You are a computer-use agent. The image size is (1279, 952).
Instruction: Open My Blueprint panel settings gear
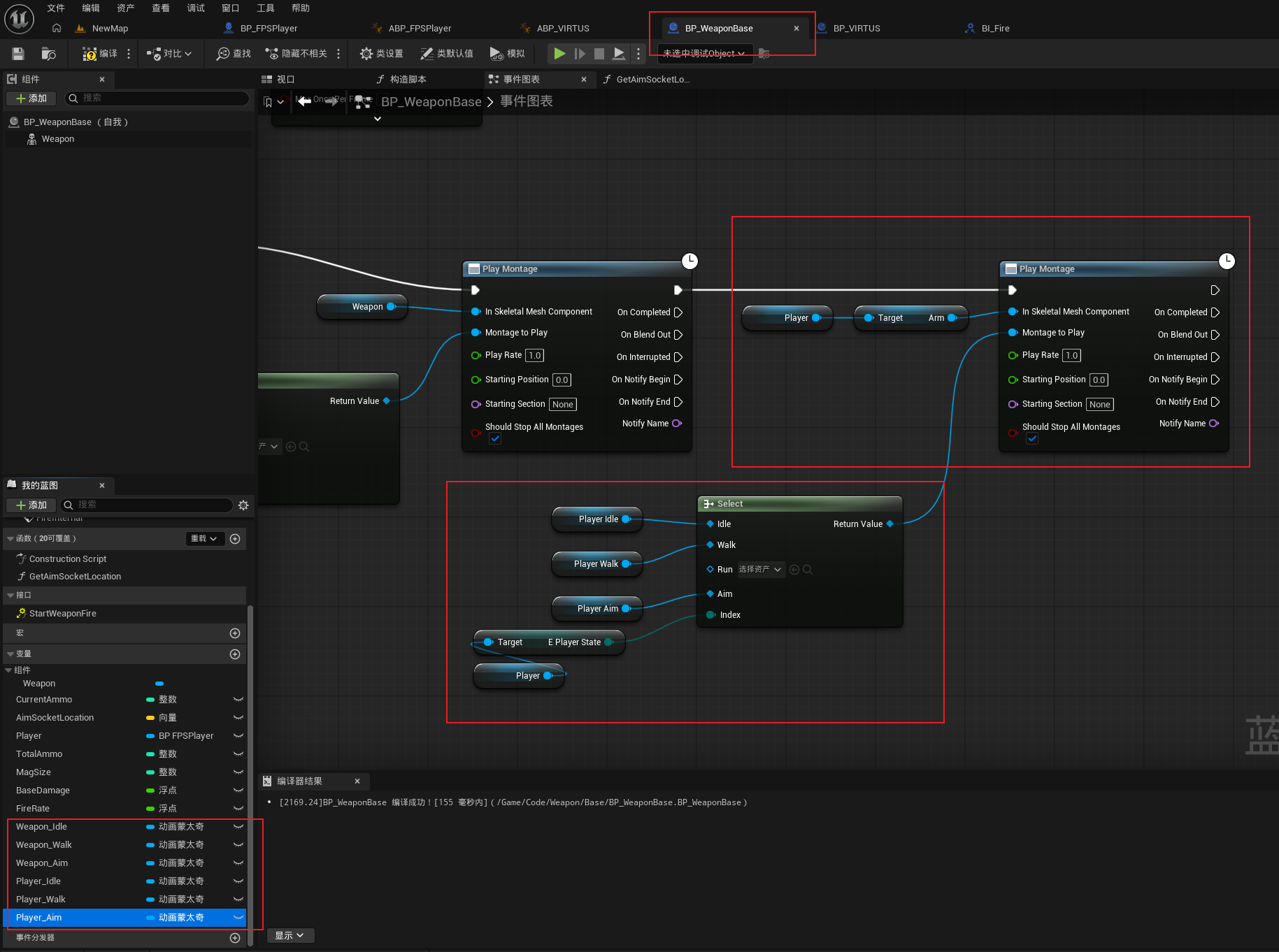coord(243,505)
